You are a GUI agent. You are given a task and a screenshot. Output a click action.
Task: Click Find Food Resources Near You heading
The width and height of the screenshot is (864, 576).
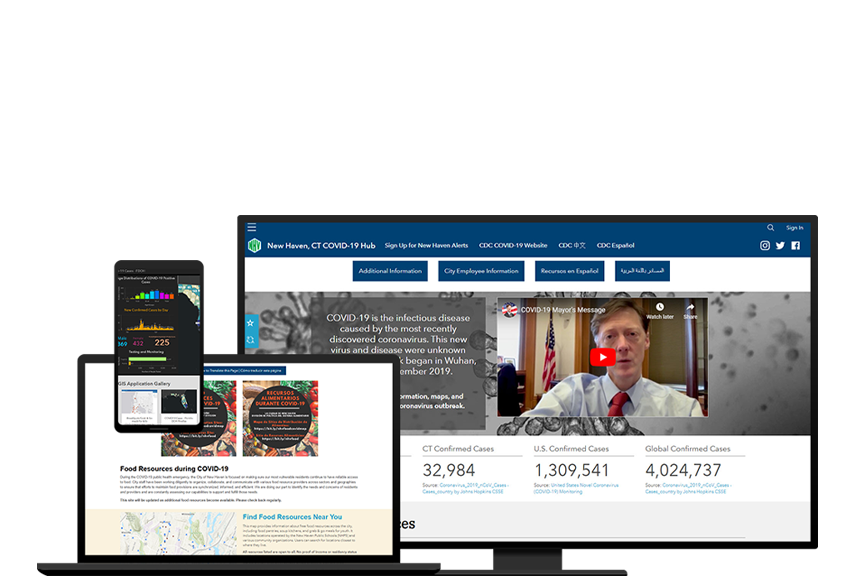[x=292, y=517]
